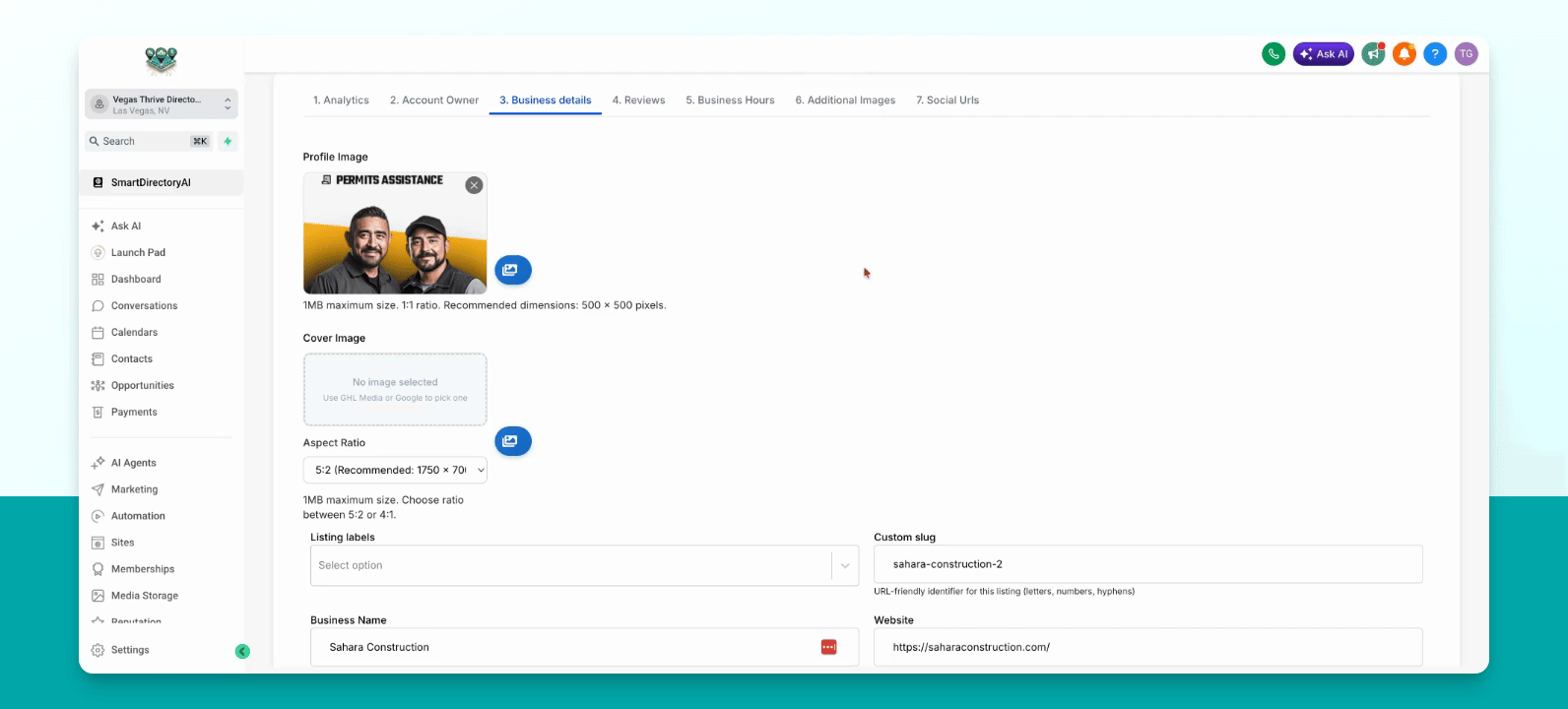Click the cover image media picker button
This screenshot has height=709, width=1568.
(x=513, y=441)
